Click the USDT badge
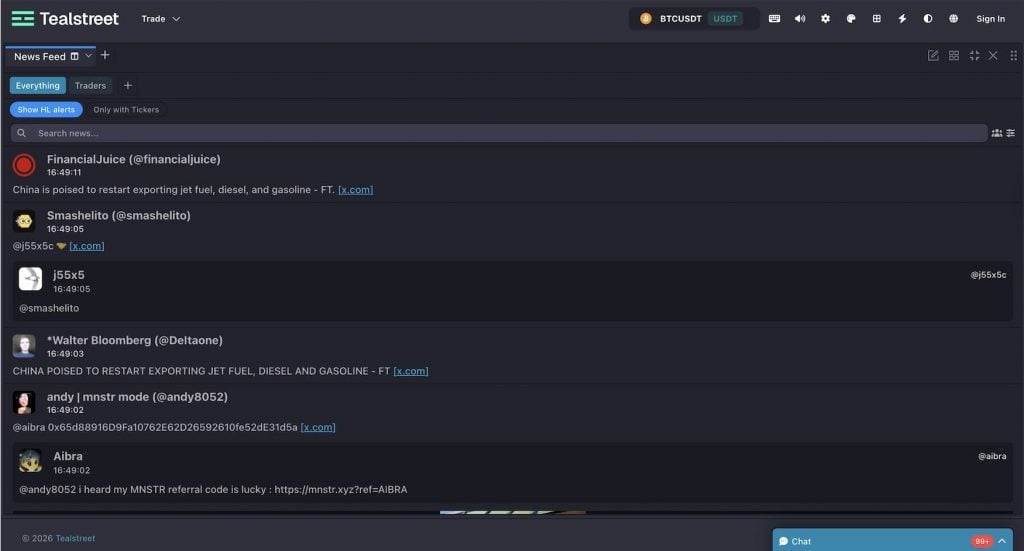Screen dimensions: 1024x551 pyautogui.click(x=725, y=18)
